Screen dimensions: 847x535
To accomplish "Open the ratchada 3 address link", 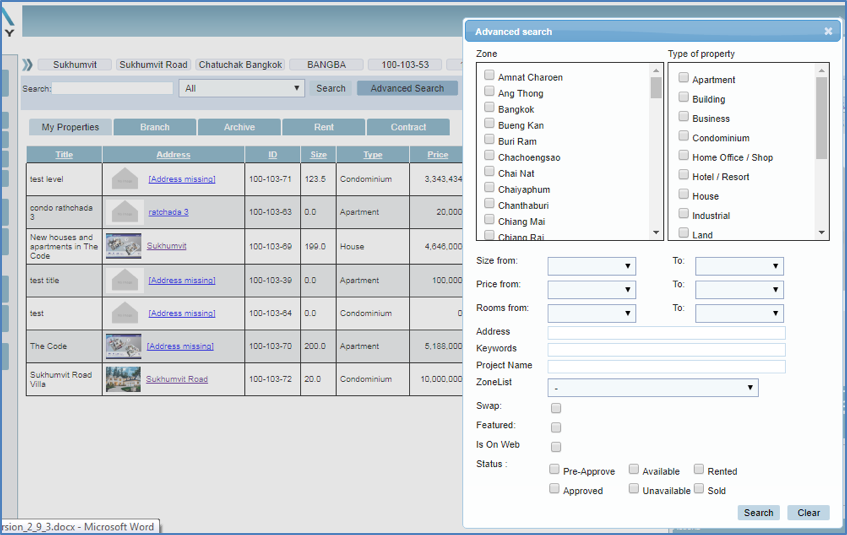I will [168, 212].
